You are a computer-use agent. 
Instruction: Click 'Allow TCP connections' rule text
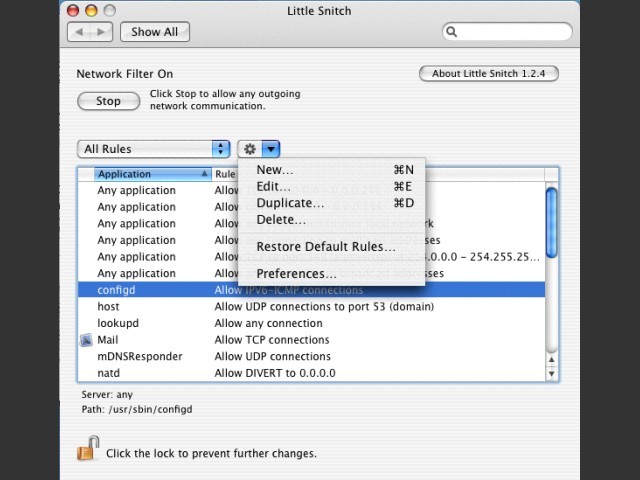[272, 340]
